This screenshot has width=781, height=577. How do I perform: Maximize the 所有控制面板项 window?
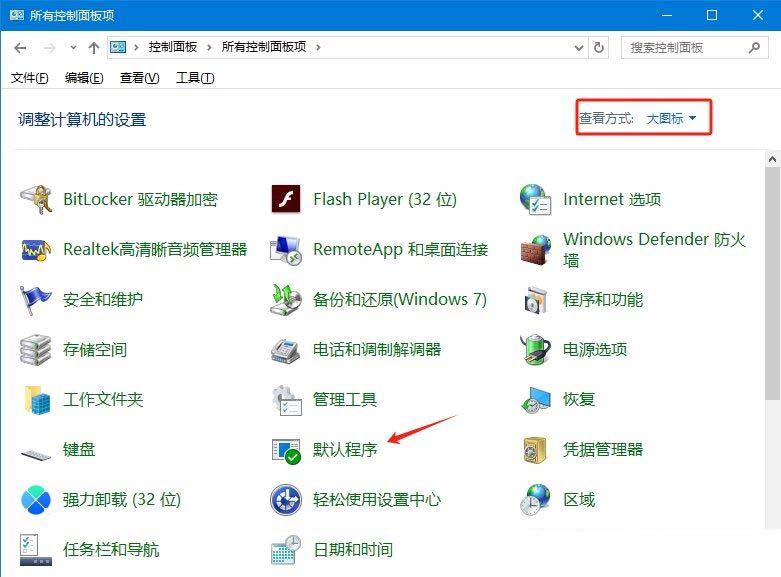(x=712, y=15)
